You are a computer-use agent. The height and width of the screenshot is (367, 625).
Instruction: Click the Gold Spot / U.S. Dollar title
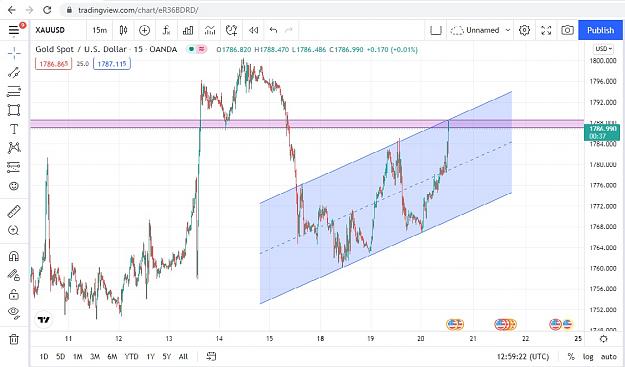click(106, 49)
